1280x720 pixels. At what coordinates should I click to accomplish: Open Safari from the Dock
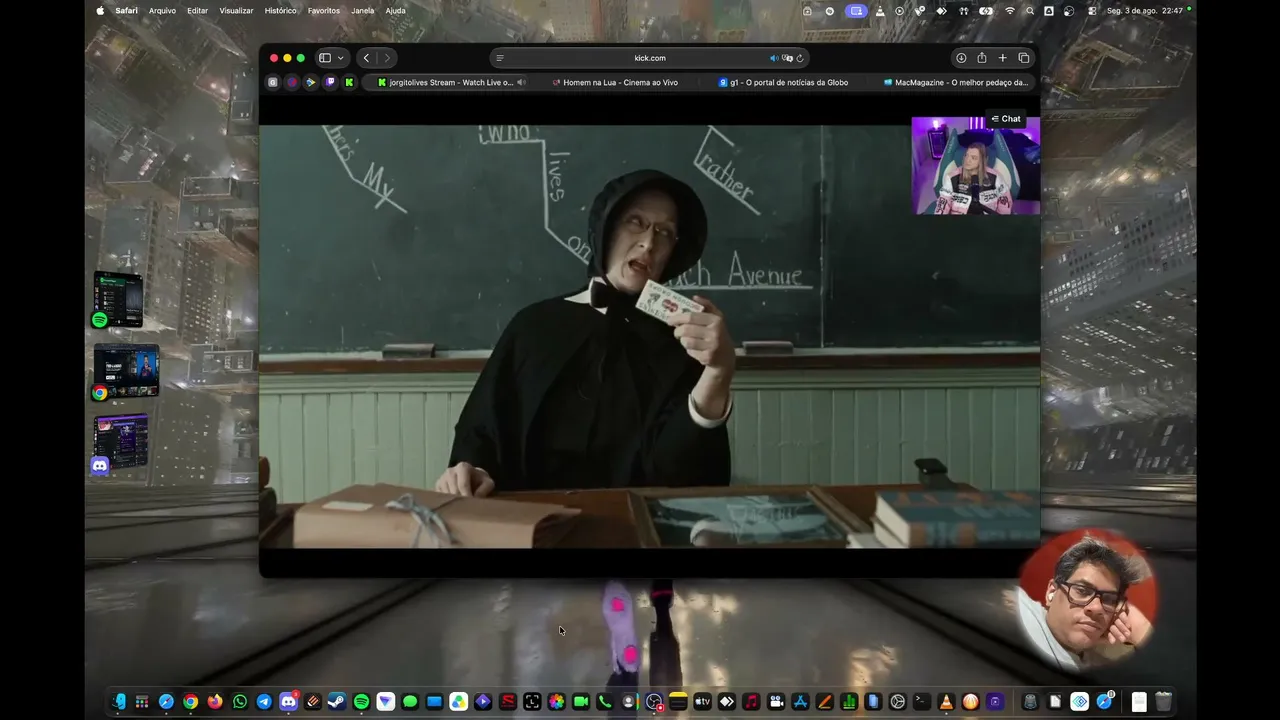(x=166, y=702)
